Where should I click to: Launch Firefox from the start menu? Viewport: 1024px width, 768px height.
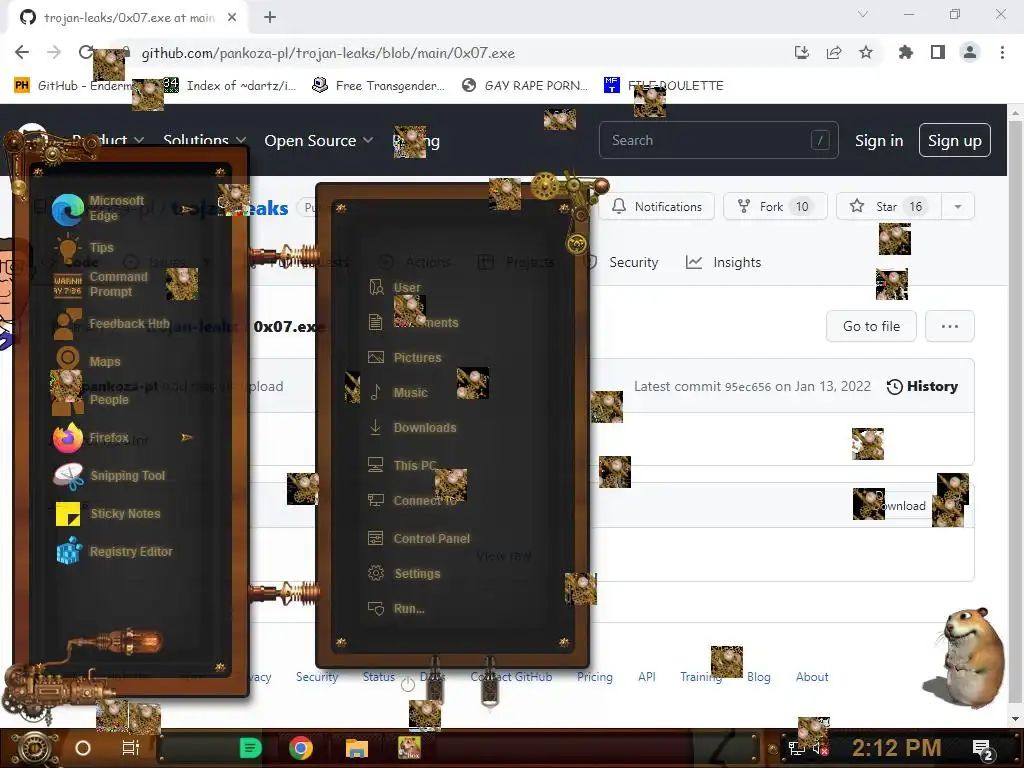point(91,438)
